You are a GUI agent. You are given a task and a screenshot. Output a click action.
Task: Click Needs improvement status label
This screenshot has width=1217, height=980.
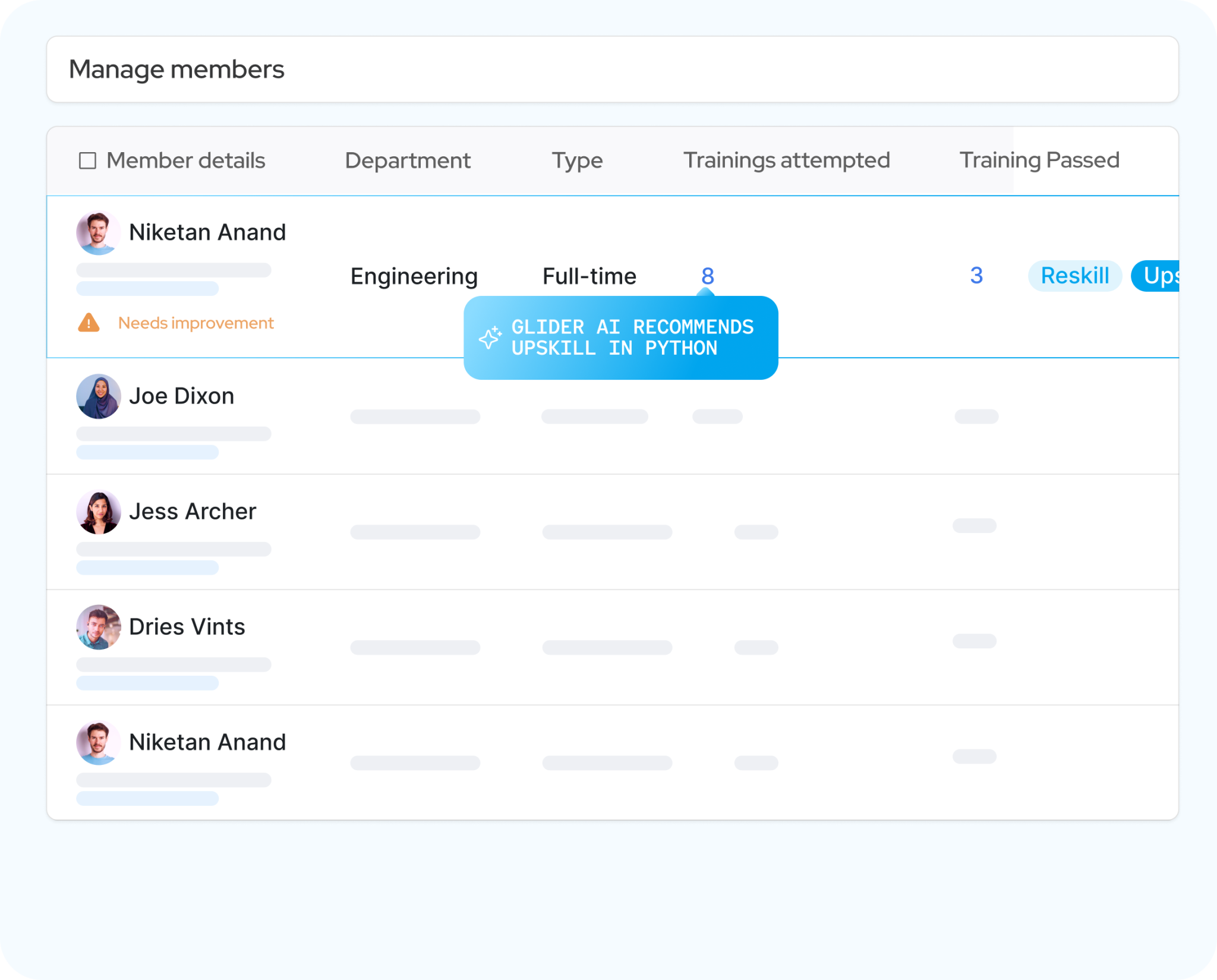(x=196, y=323)
